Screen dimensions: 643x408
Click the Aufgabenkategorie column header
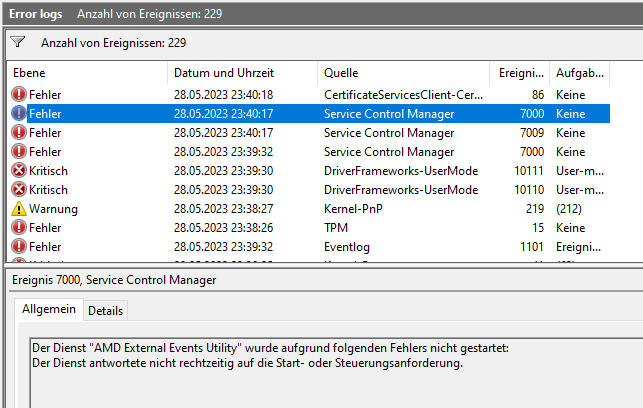click(579, 73)
